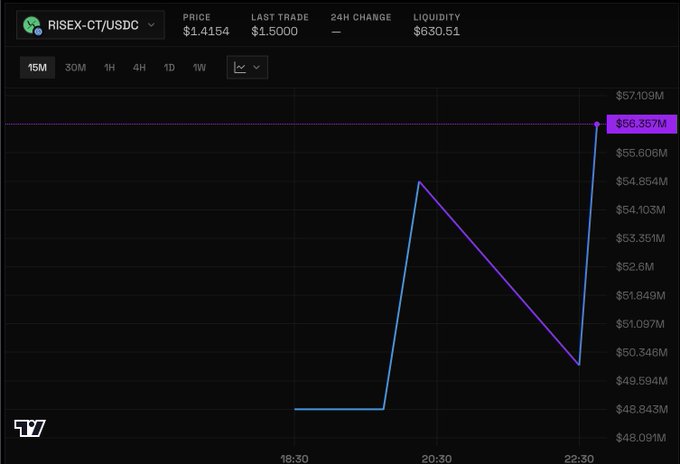Click the $53.351M axis label
The image size is (680, 464).
pyautogui.click(x=640, y=239)
